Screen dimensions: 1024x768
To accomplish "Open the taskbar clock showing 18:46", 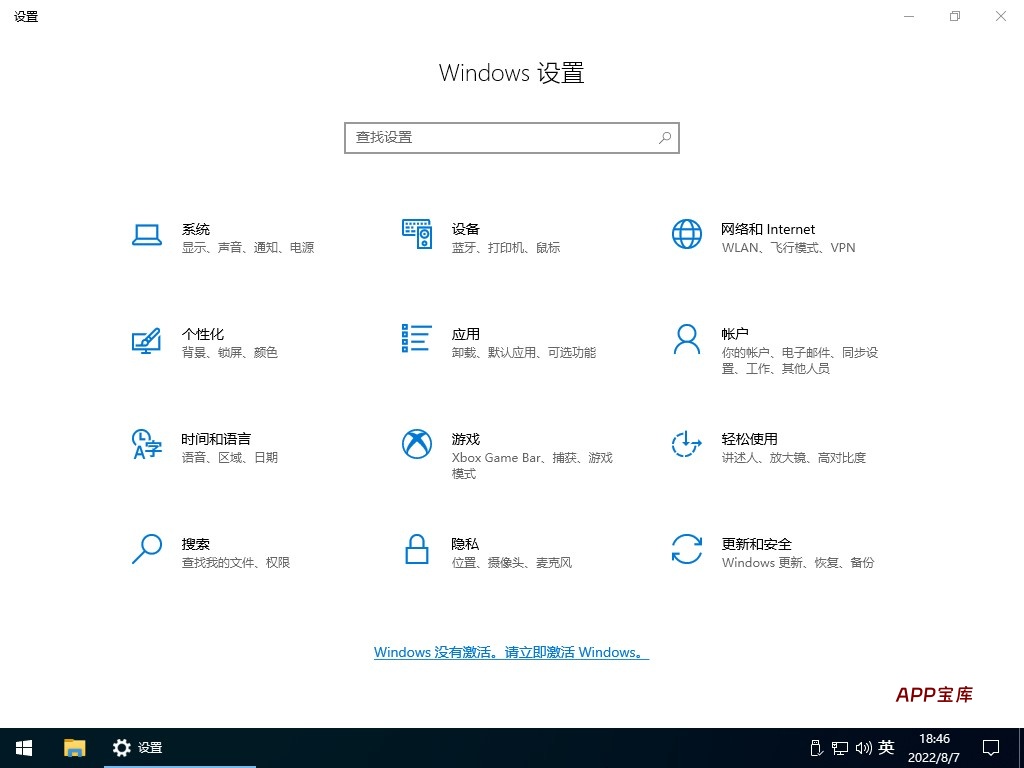I will [934, 748].
